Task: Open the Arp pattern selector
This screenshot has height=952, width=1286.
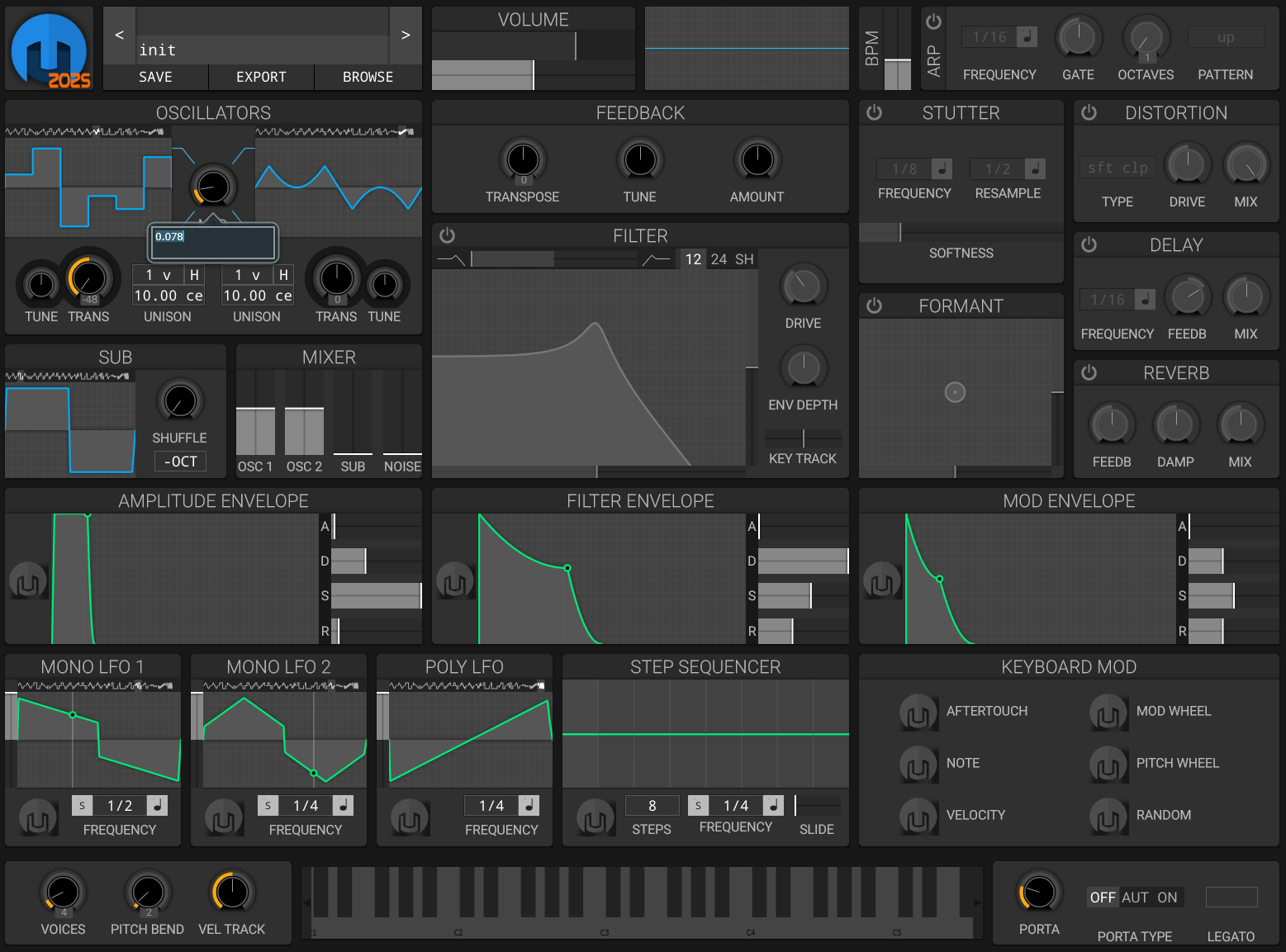Action: [x=1225, y=37]
